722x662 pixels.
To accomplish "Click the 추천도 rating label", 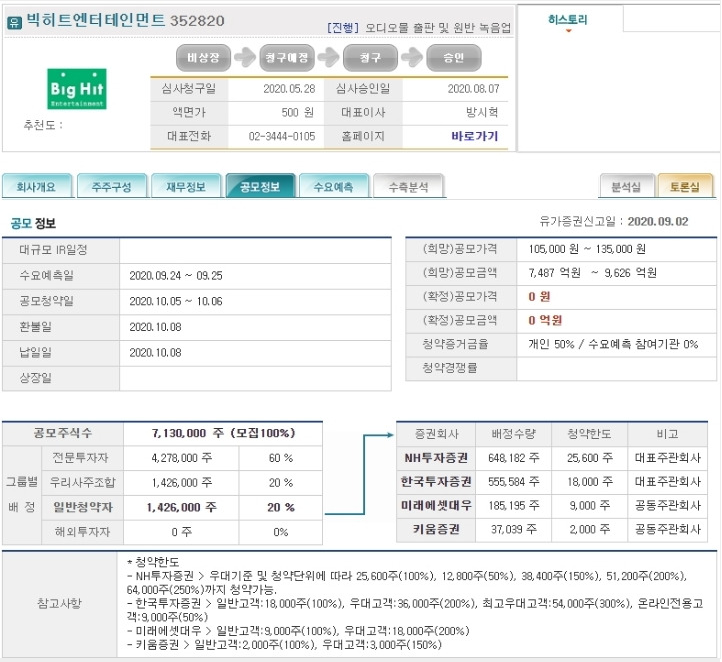I will [42, 125].
